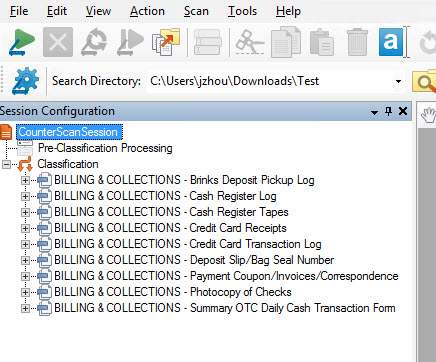Open the Action menu
Viewport: 436px width, 362px height.
(147, 11)
